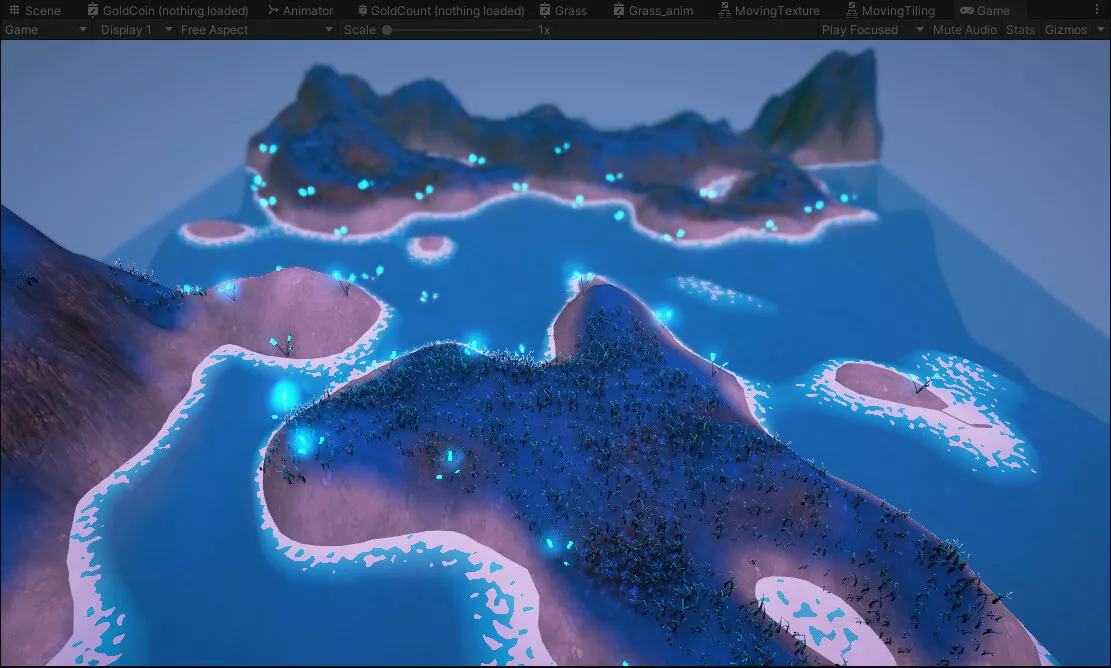Click the Grass_anim tab icon

coord(618,11)
